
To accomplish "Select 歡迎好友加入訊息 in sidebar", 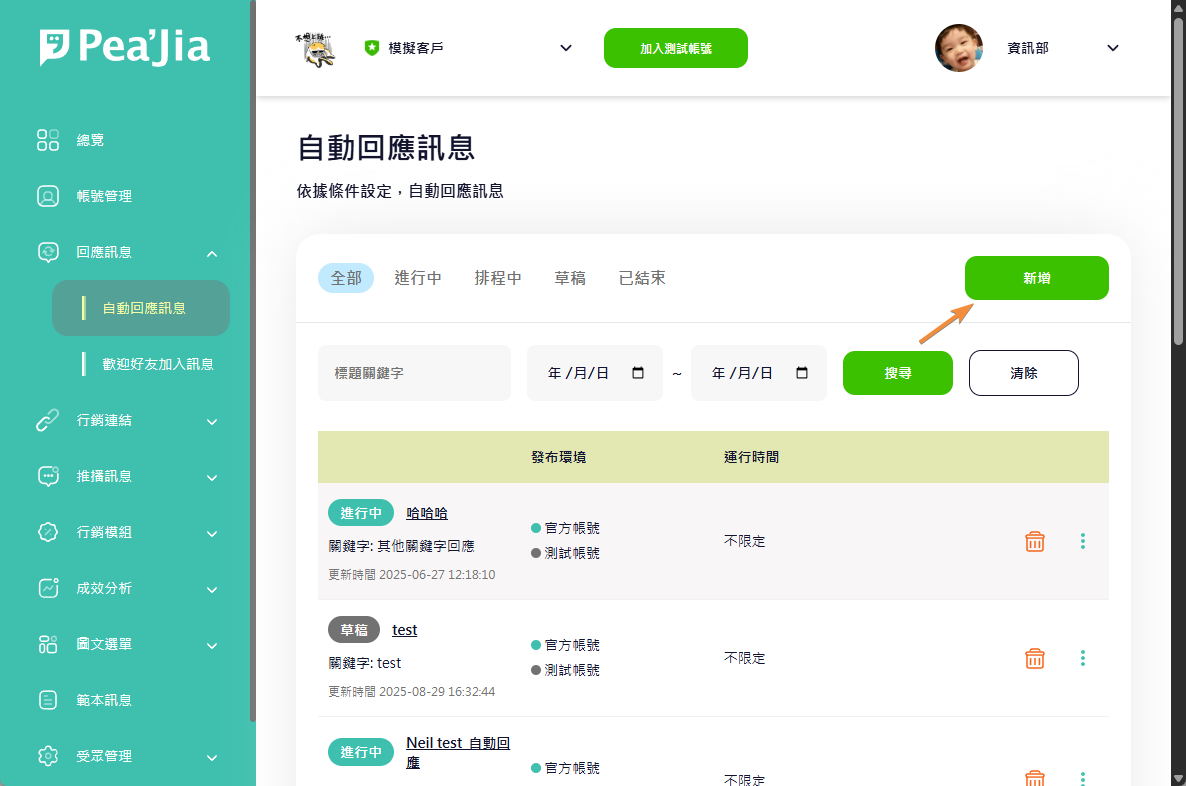I will [158, 364].
